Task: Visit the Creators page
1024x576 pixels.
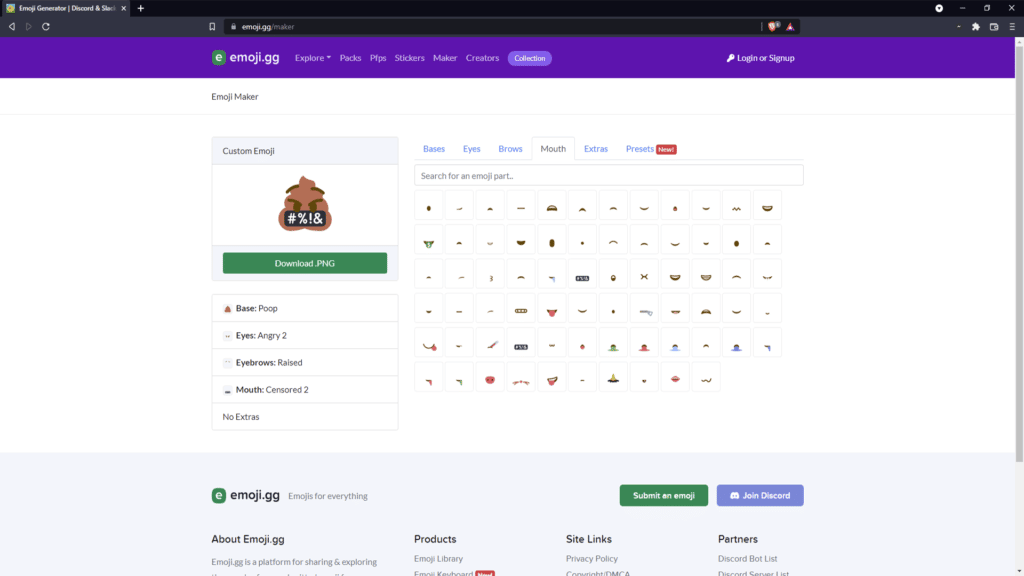Action: tap(482, 57)
